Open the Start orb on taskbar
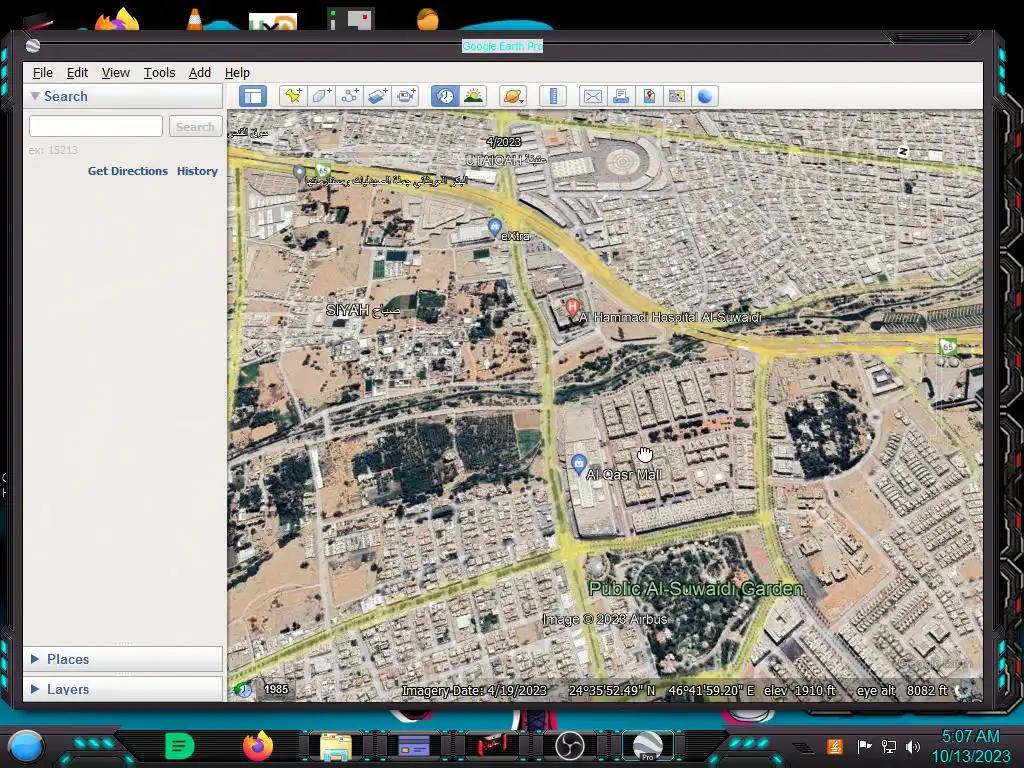The height and width of the screenshot is (768, 1024). [25, 746]
